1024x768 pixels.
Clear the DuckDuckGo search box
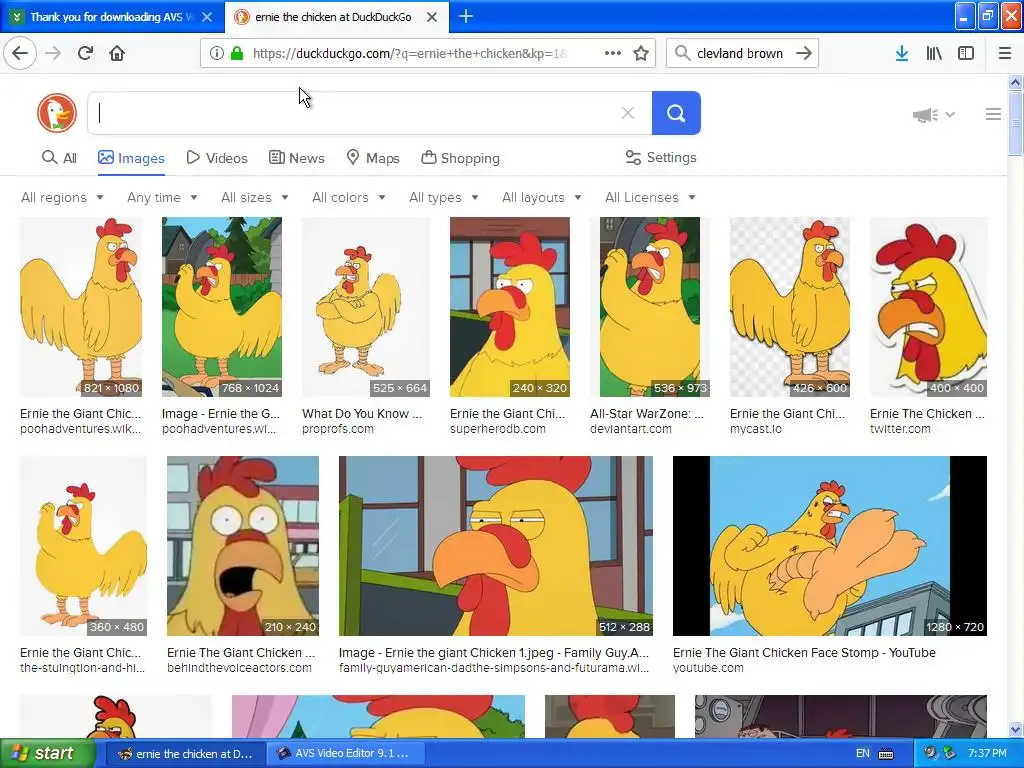click(x=628, y=113)
